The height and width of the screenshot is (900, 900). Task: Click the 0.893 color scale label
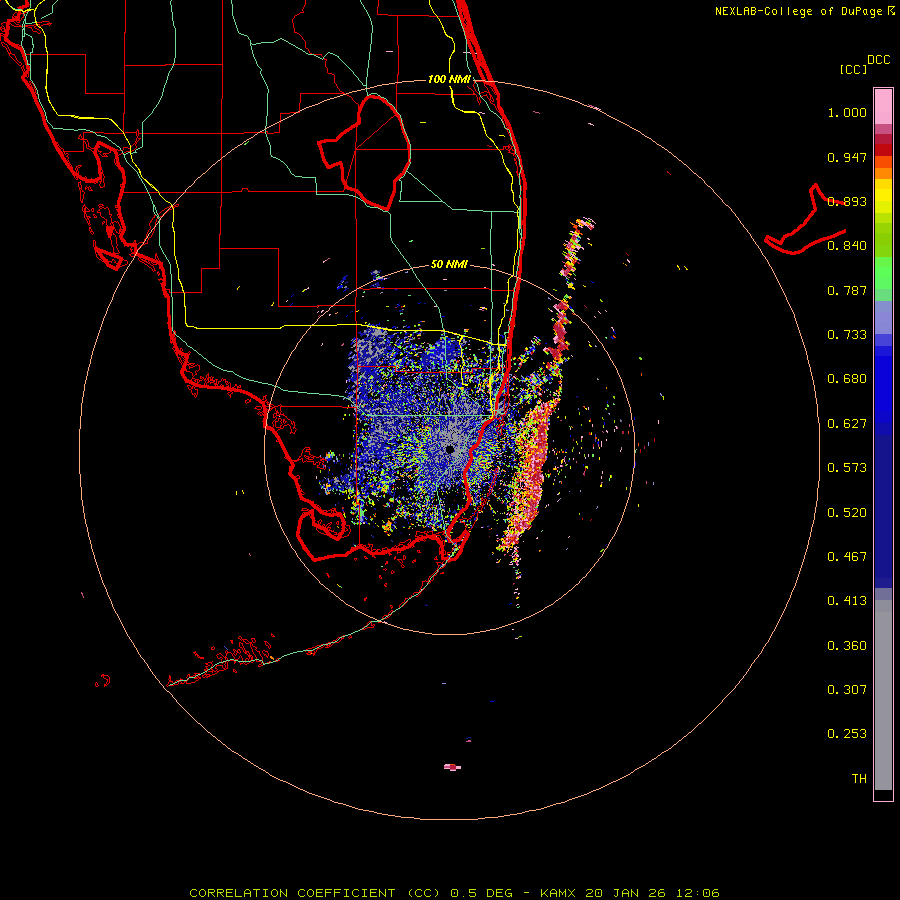pos(847,201)
